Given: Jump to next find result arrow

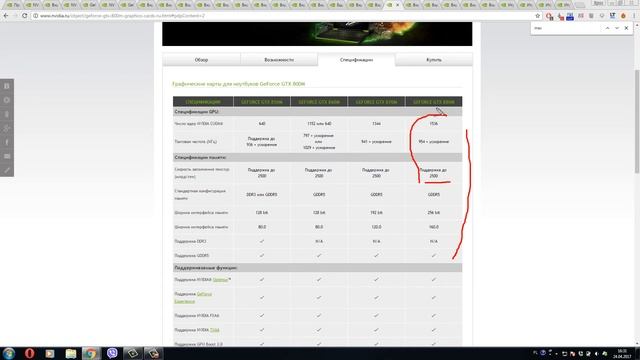Looking at the screenshot, I should coord(617,28).
